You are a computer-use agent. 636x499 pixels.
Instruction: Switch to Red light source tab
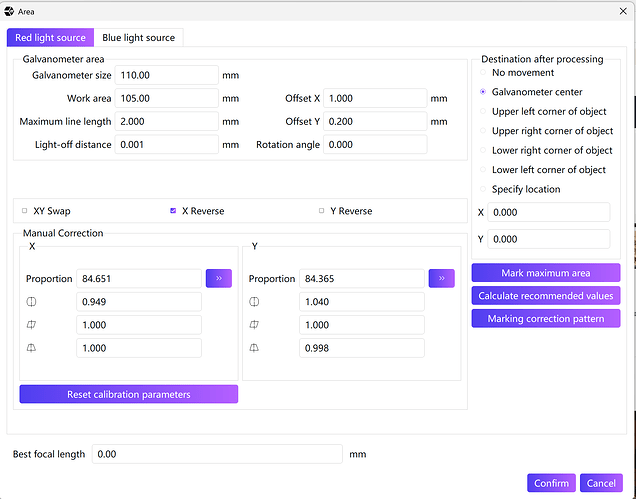(50, 38)
